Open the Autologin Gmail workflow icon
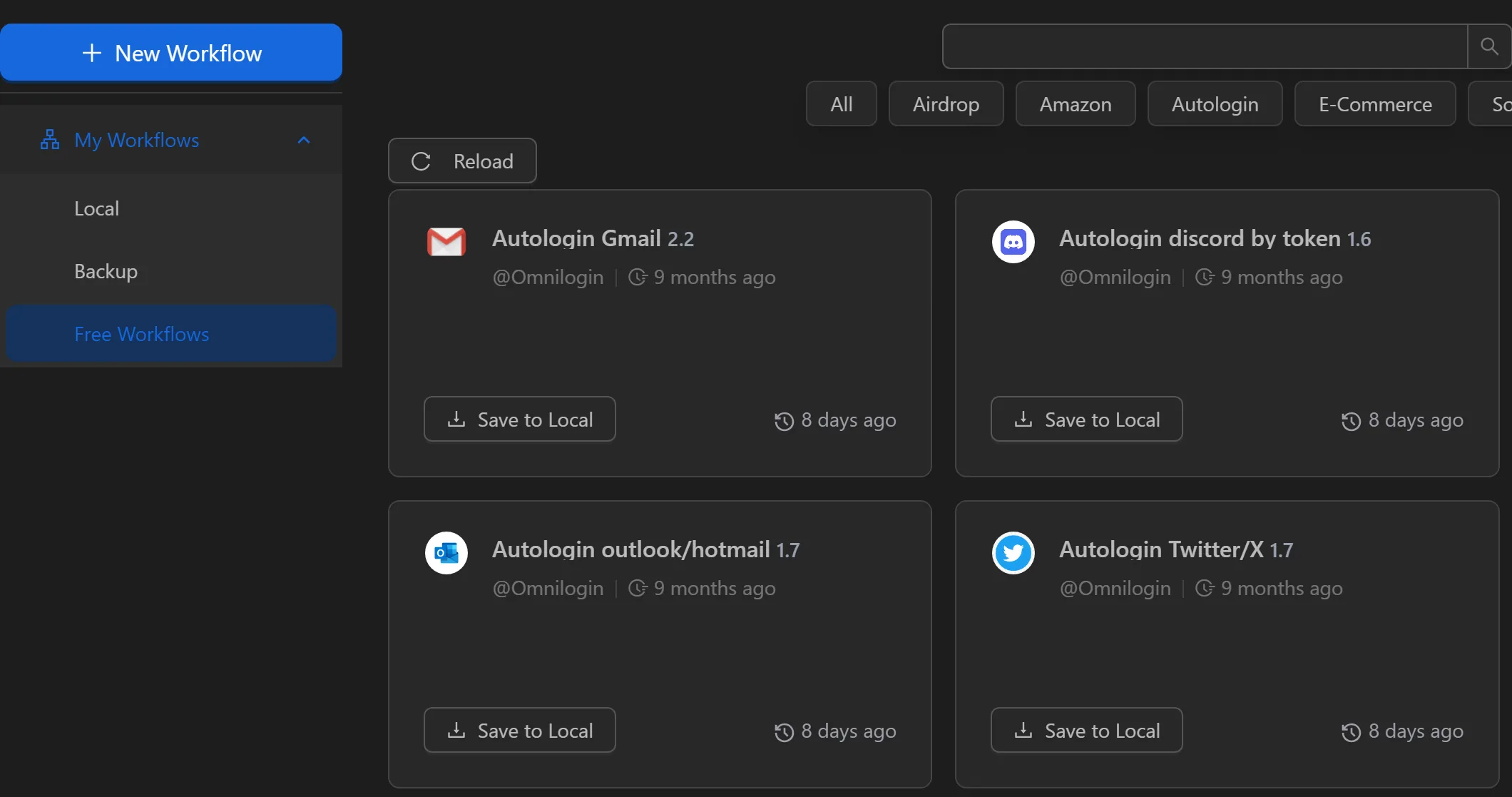 point(446,242)
